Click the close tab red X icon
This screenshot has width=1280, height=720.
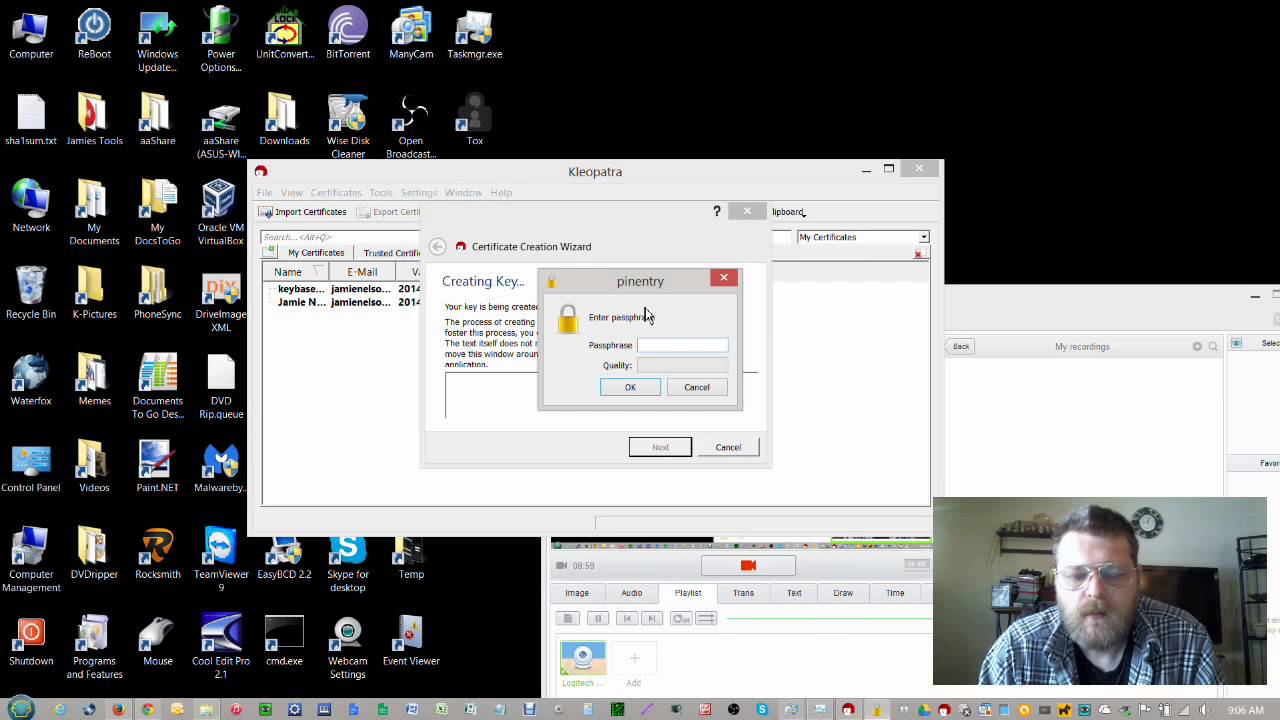pyautogui.click(x=918, y=254)
